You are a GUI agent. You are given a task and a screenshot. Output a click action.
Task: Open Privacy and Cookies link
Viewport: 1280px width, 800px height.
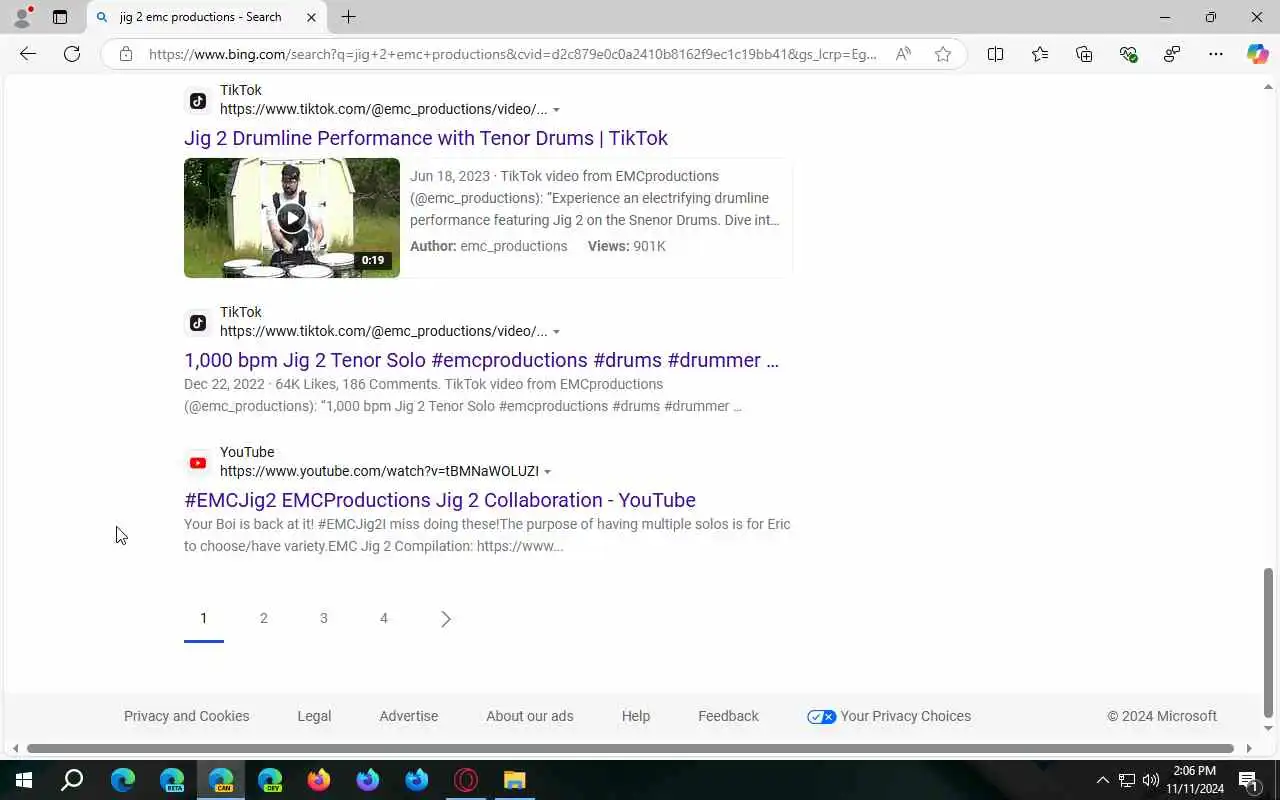click(187, 716)
